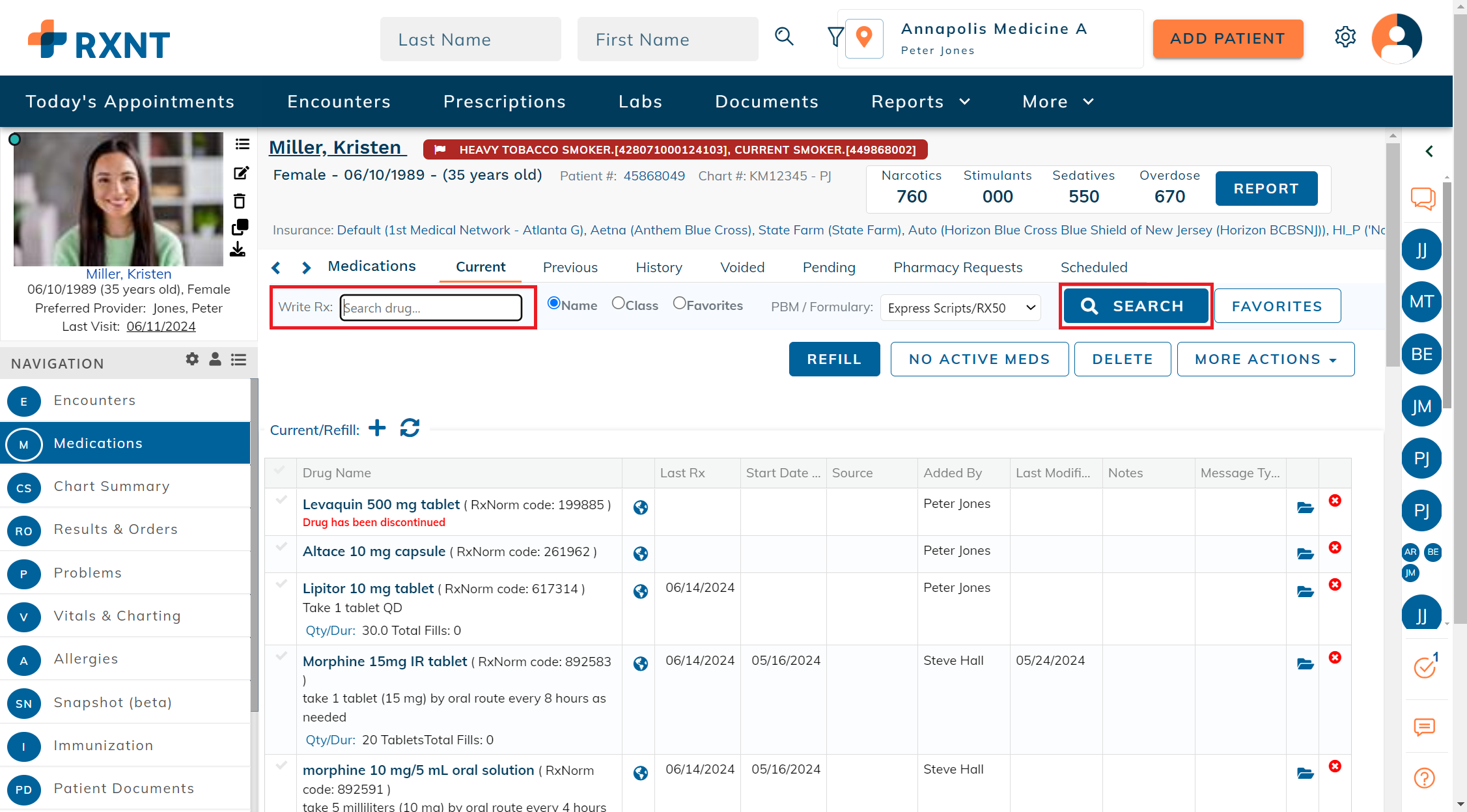Enable the Favorites search filter radio
This screenshot has width=1467, height=812.
[x=680, y=303]
